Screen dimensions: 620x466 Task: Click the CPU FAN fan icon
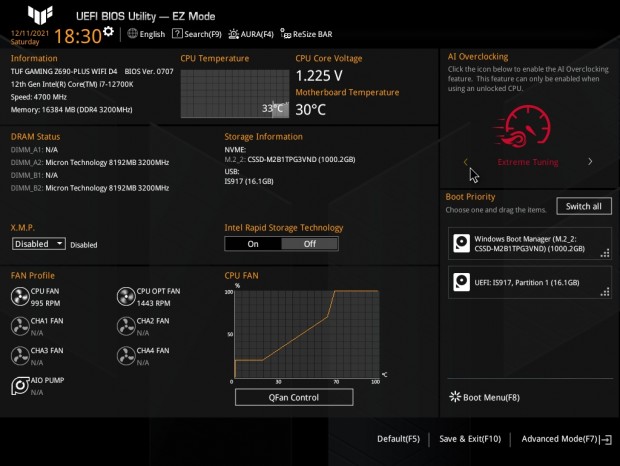(20, 297)
